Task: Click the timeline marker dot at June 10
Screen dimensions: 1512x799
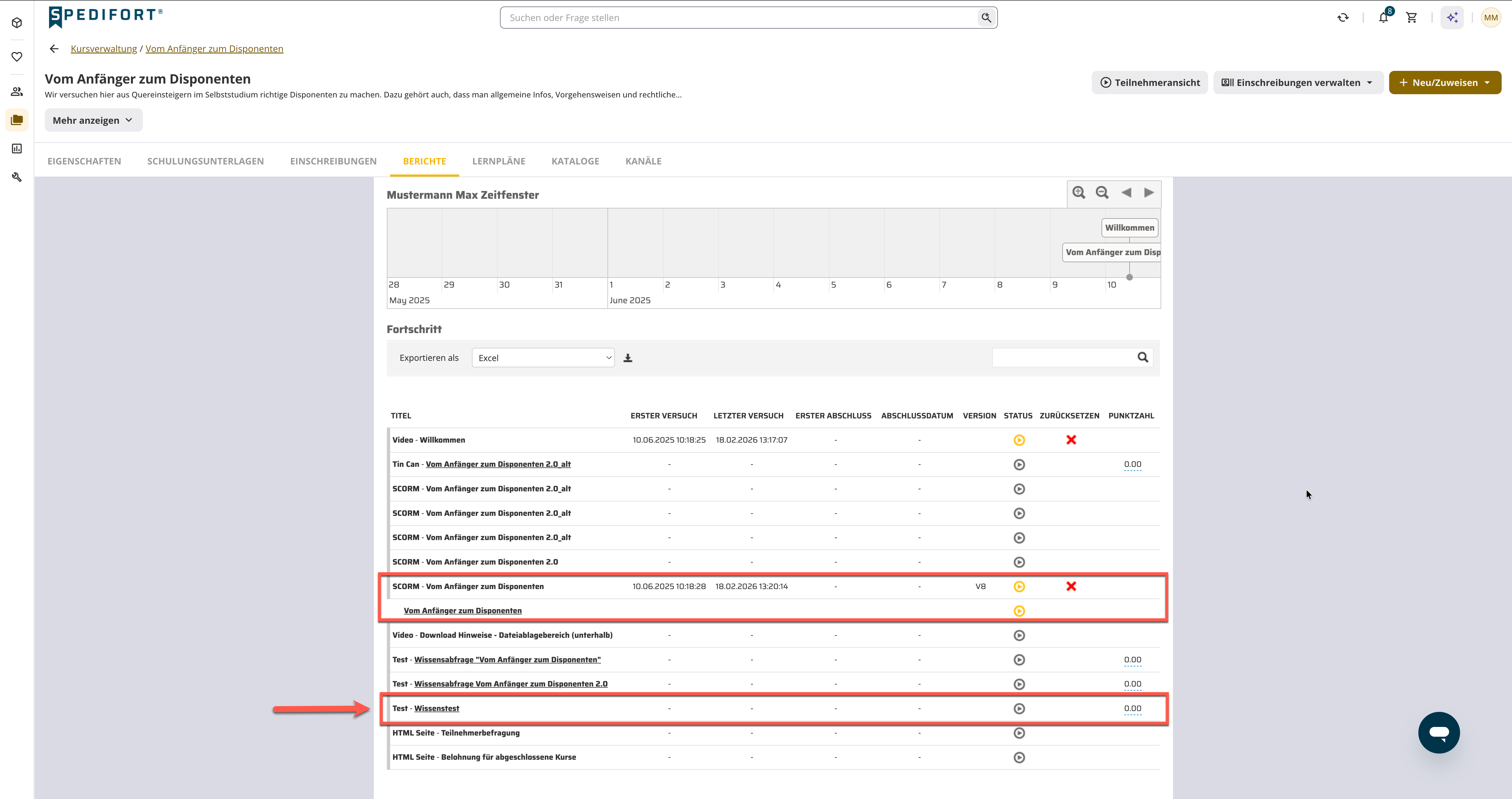Action: click(x=1129, y=277)
